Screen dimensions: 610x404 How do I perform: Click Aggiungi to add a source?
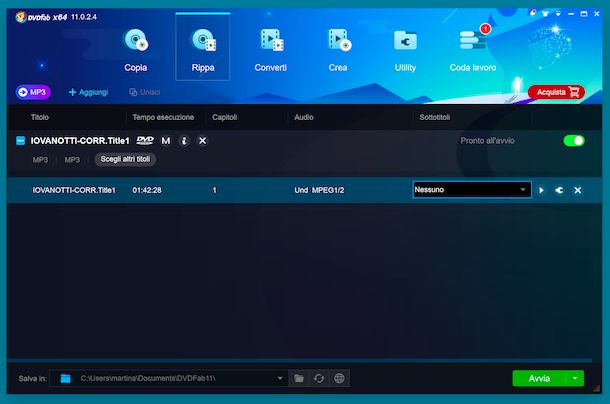(x=88, y=92)
